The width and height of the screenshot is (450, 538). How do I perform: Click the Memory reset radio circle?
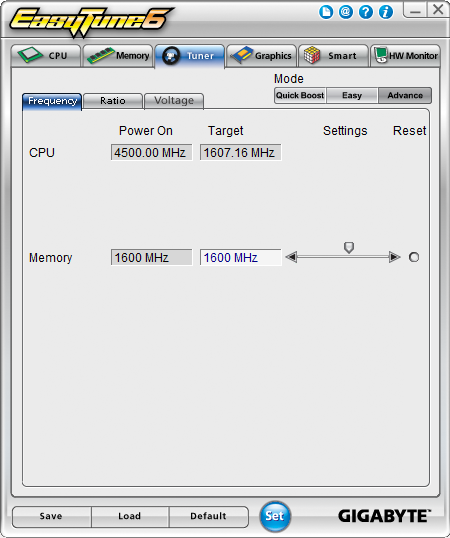414,257
